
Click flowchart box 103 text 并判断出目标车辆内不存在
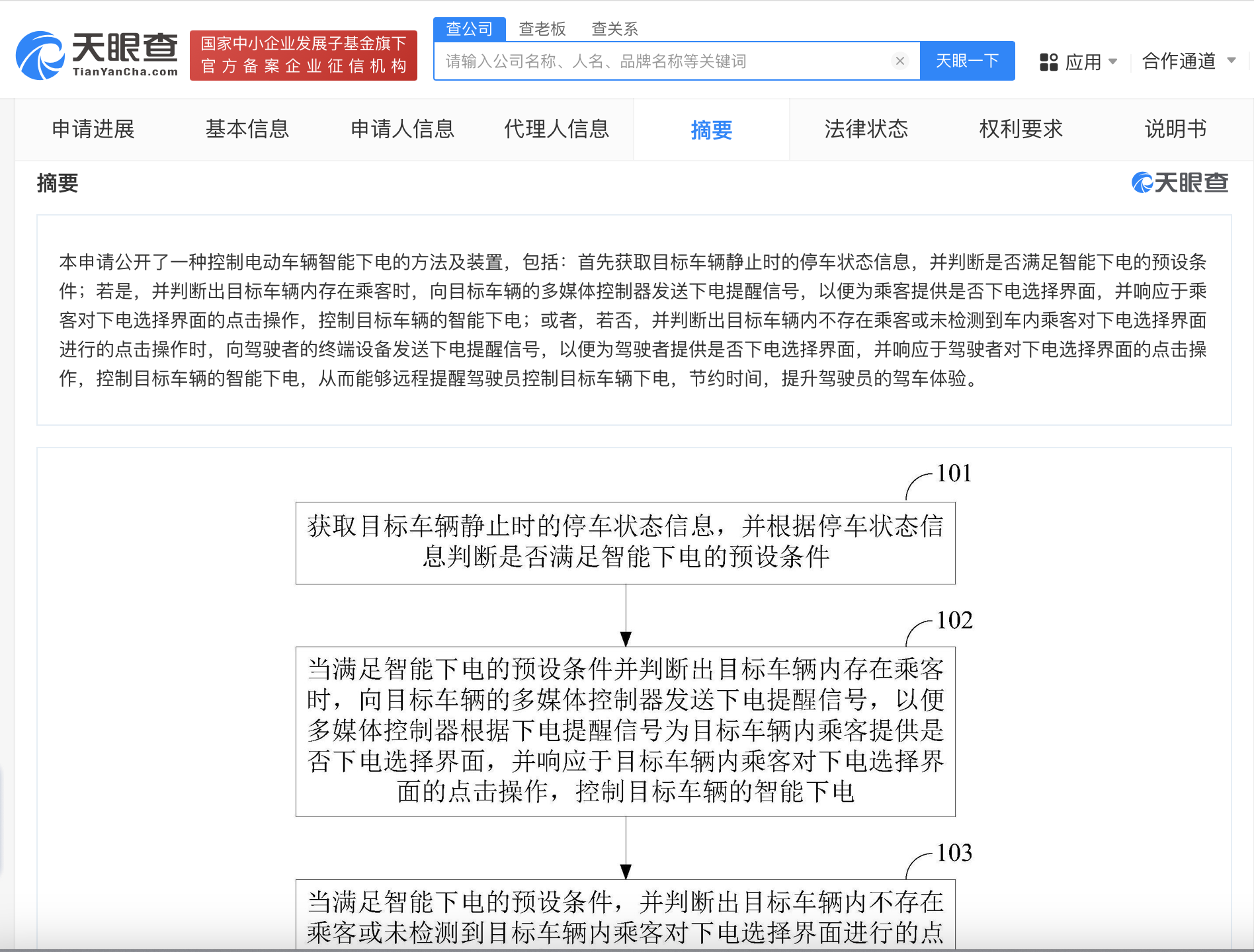pyautogui.click(x=792, y=902)
